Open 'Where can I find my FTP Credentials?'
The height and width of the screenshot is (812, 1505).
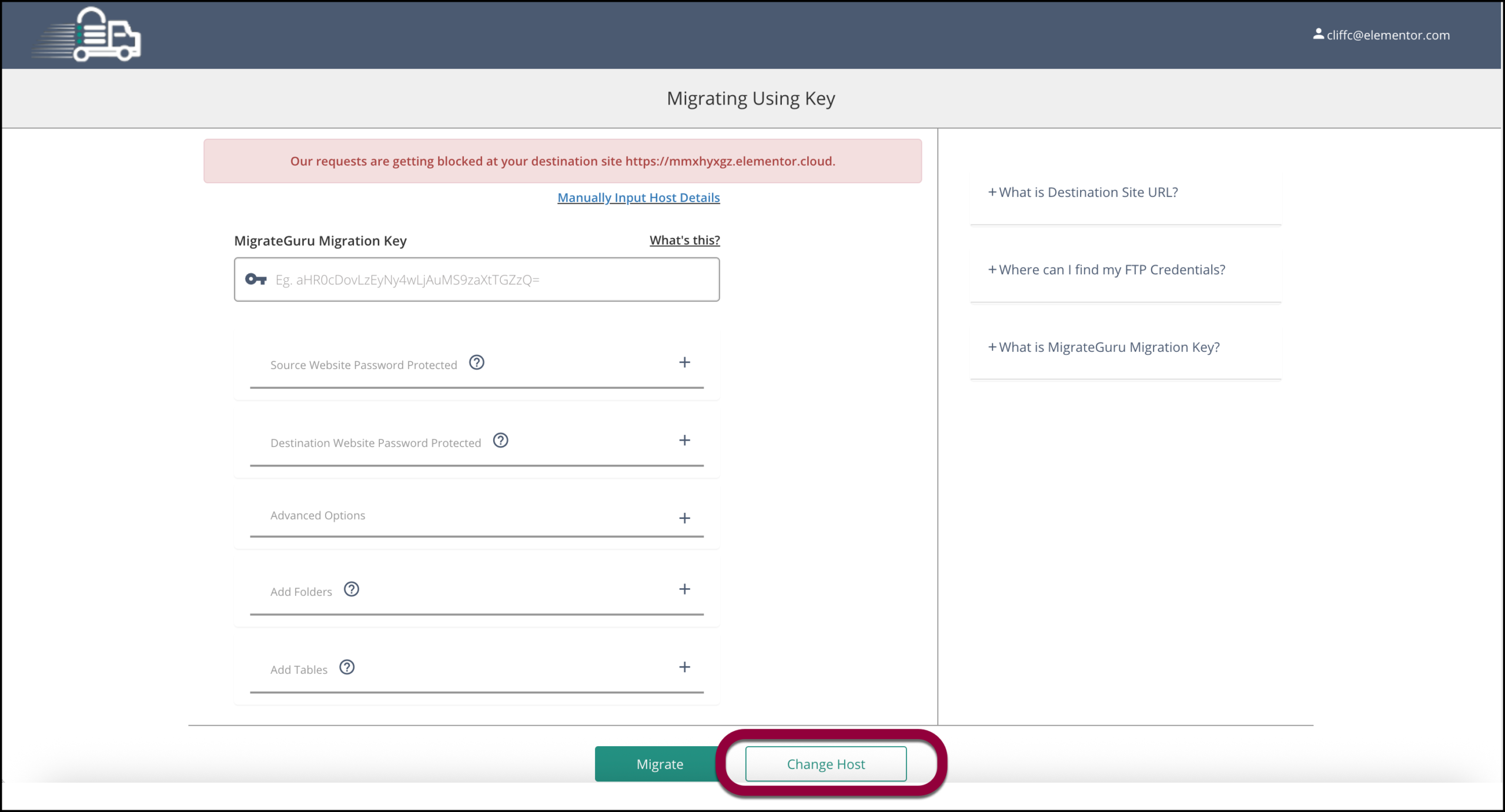(1106, 270)
